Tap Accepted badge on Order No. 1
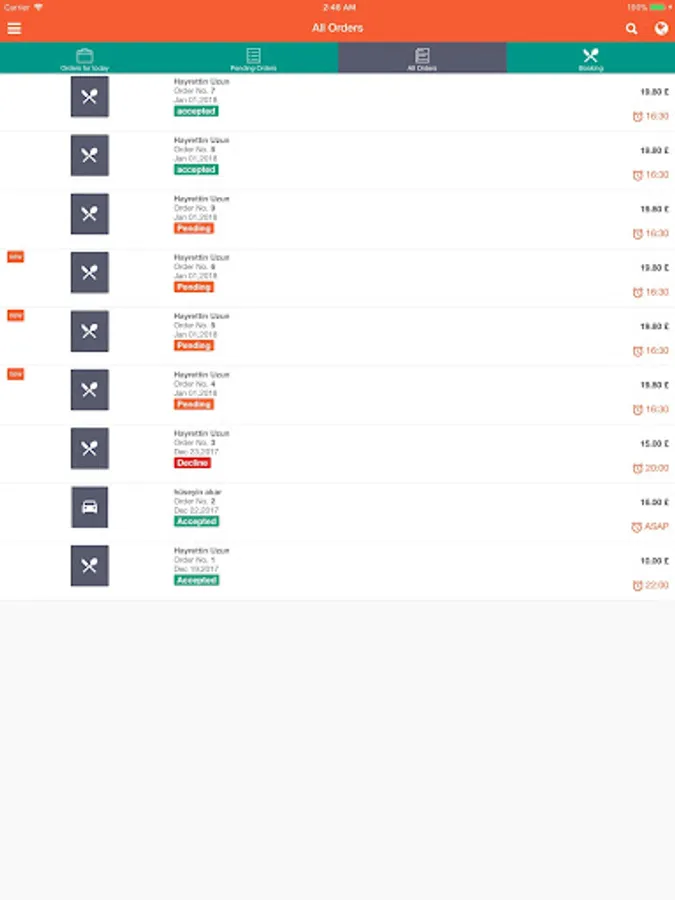Screen dimensions: 675x900 (x=196, y=580)
